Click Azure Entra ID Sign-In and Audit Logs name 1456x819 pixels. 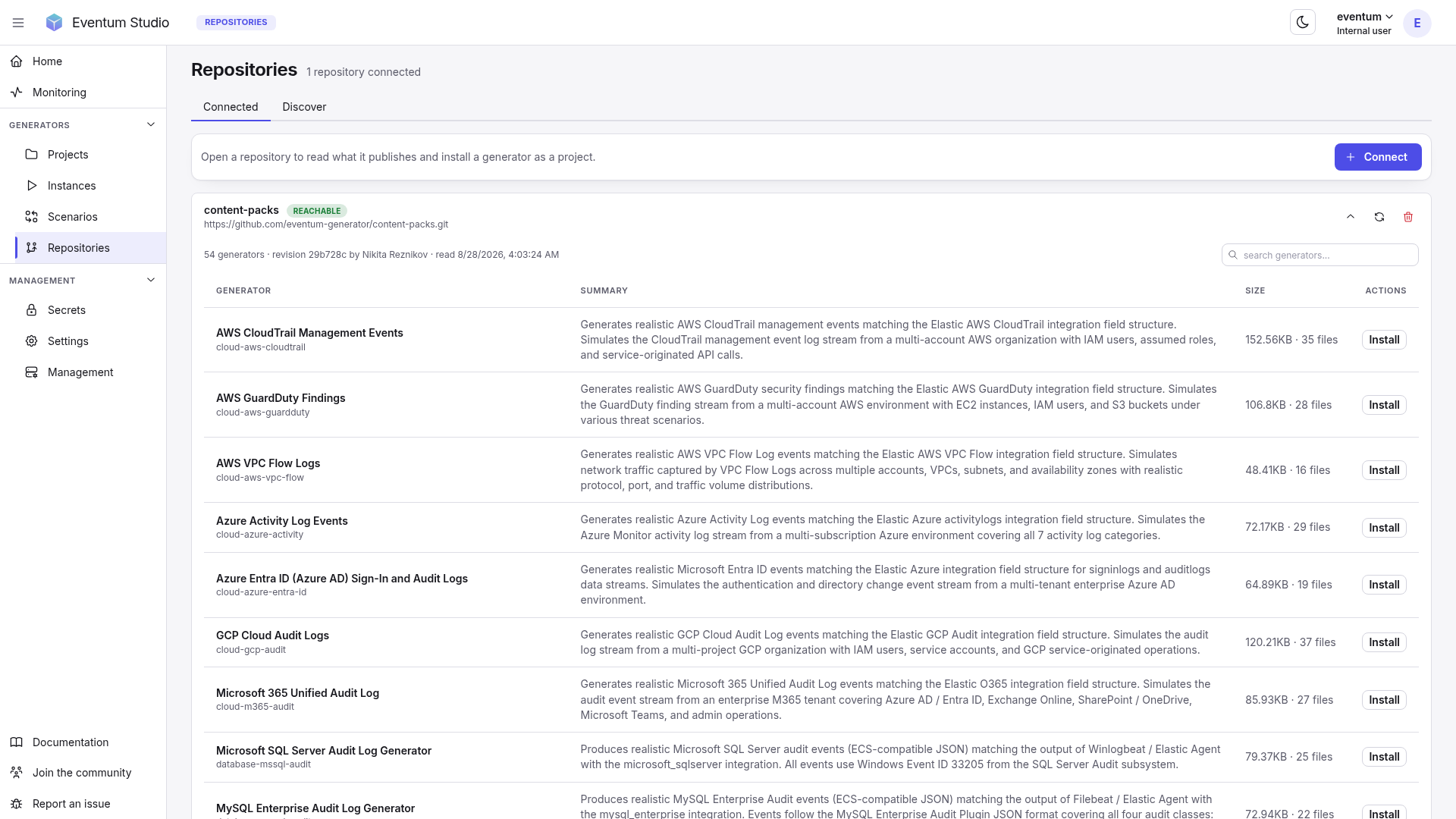[342, 579]
